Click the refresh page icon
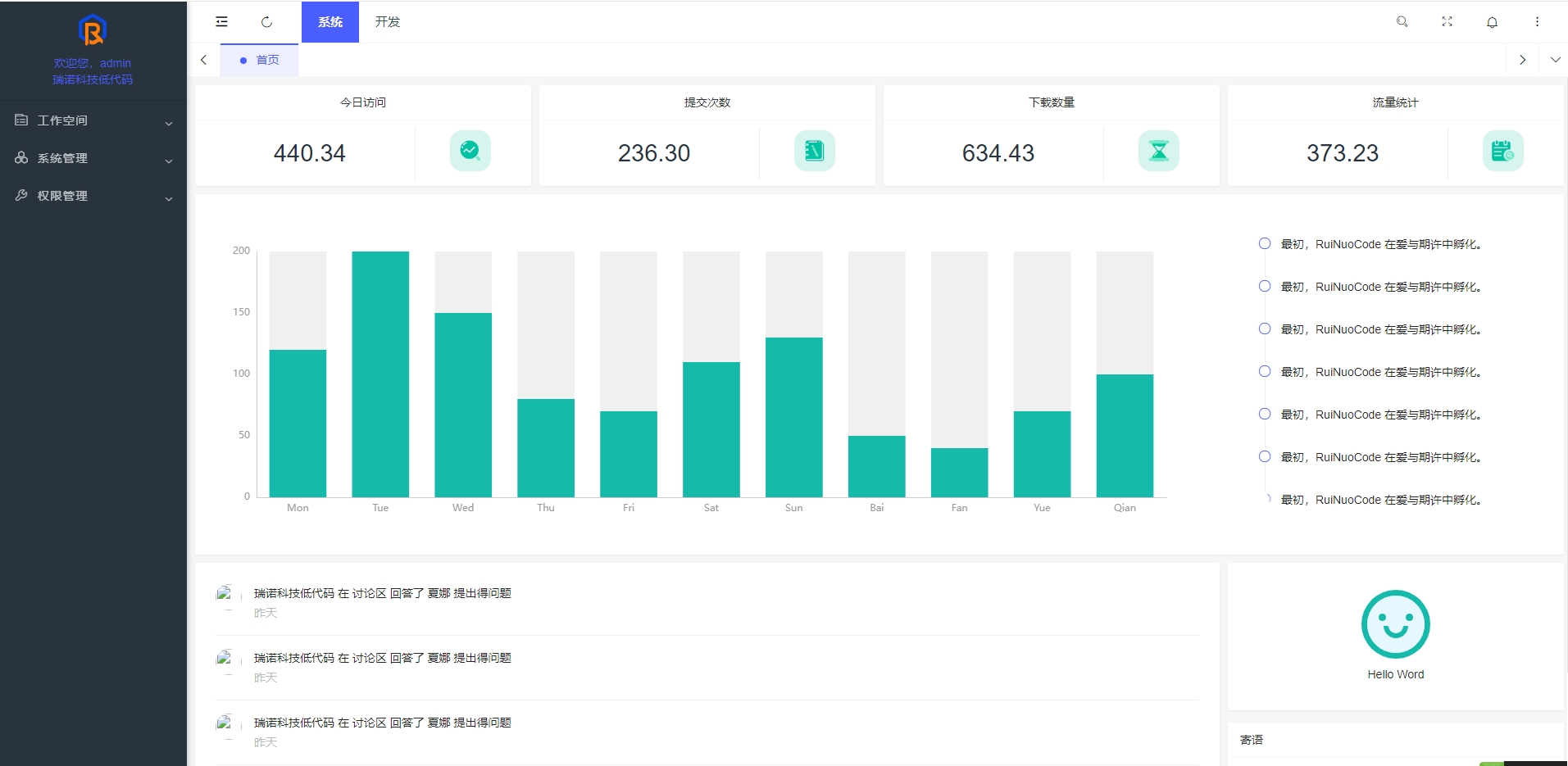Image resolution: width=1568 pixels, height=766 pixels. click(266, 22)
